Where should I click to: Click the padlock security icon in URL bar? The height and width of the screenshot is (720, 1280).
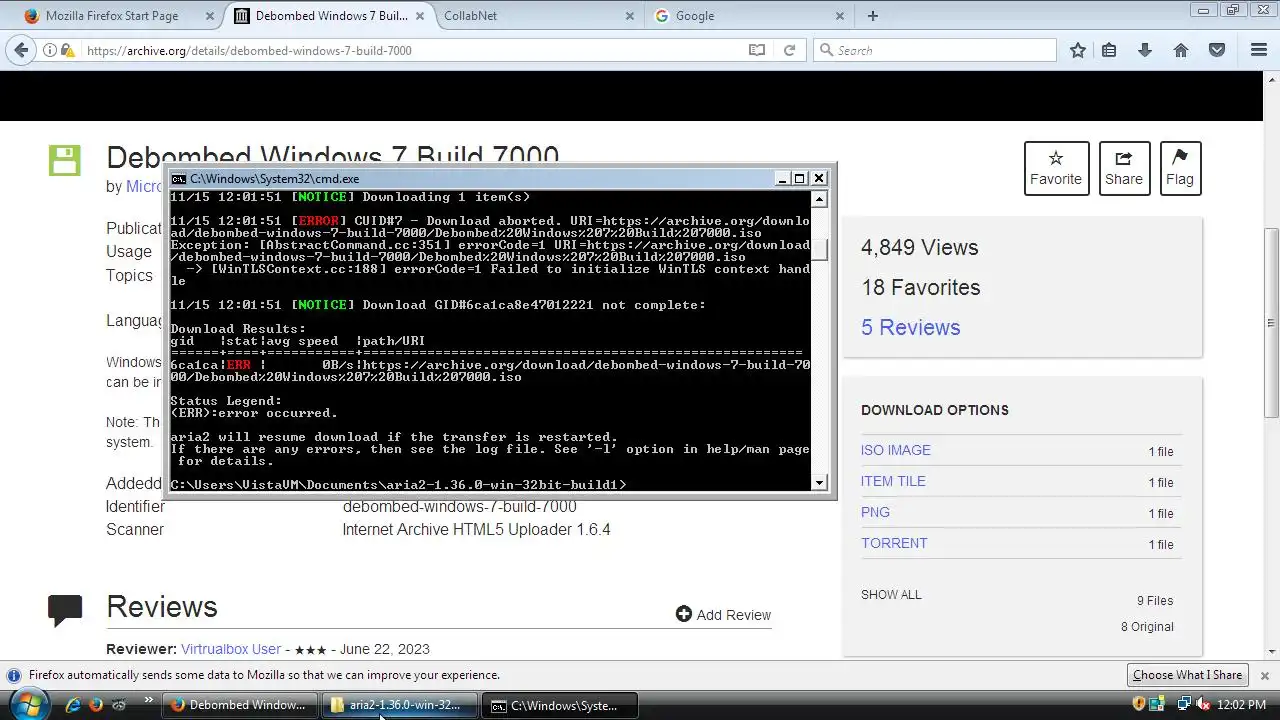click(68, 50)
